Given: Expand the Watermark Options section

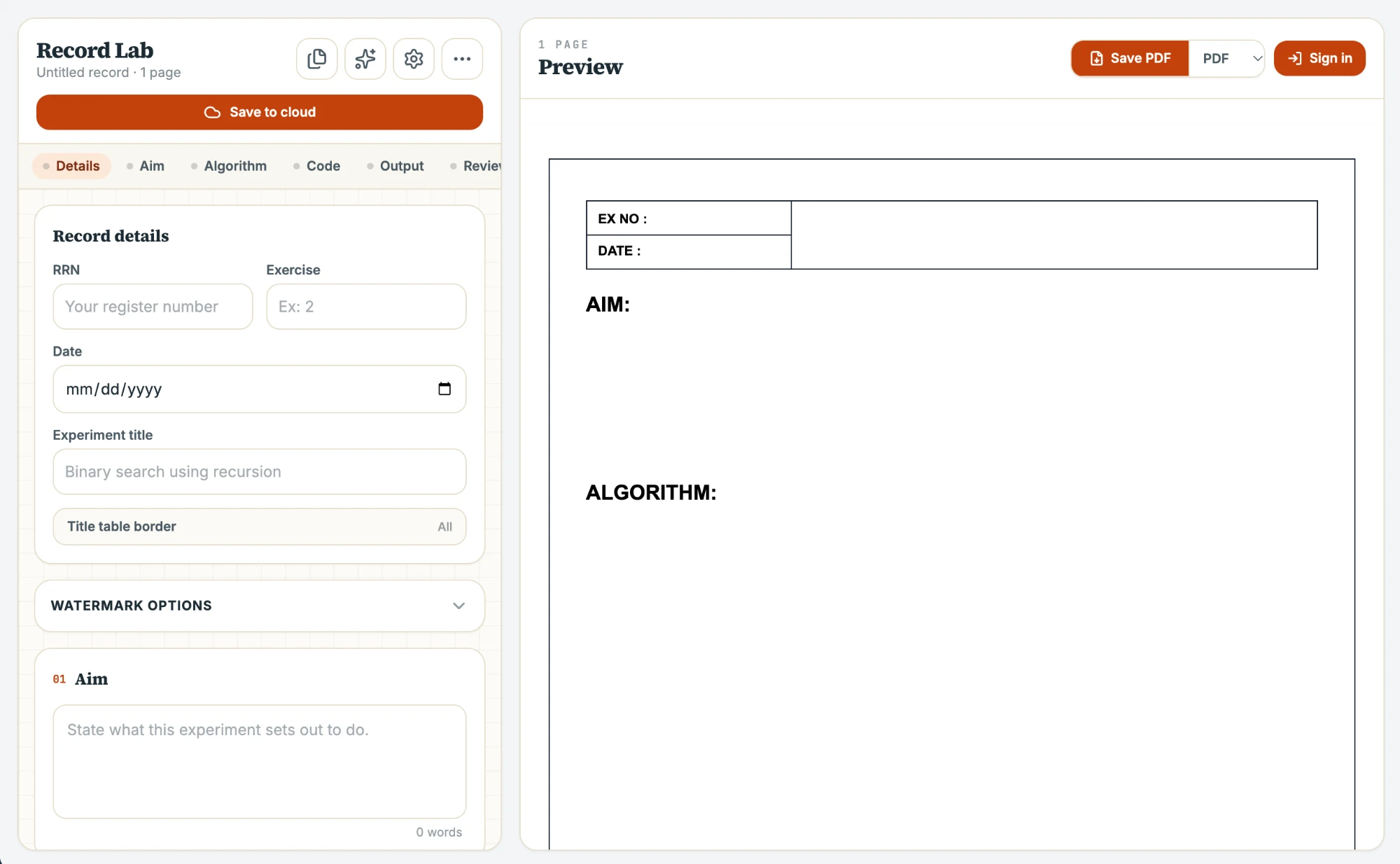Looking at the screenshot, I should tap(260, 606).
